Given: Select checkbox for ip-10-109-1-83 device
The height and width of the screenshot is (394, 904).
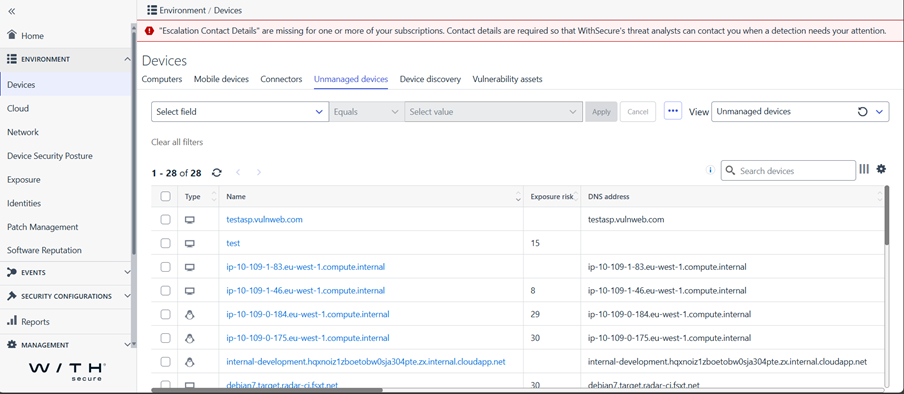Looking at the screenshot, I should (x=165, y=267).
